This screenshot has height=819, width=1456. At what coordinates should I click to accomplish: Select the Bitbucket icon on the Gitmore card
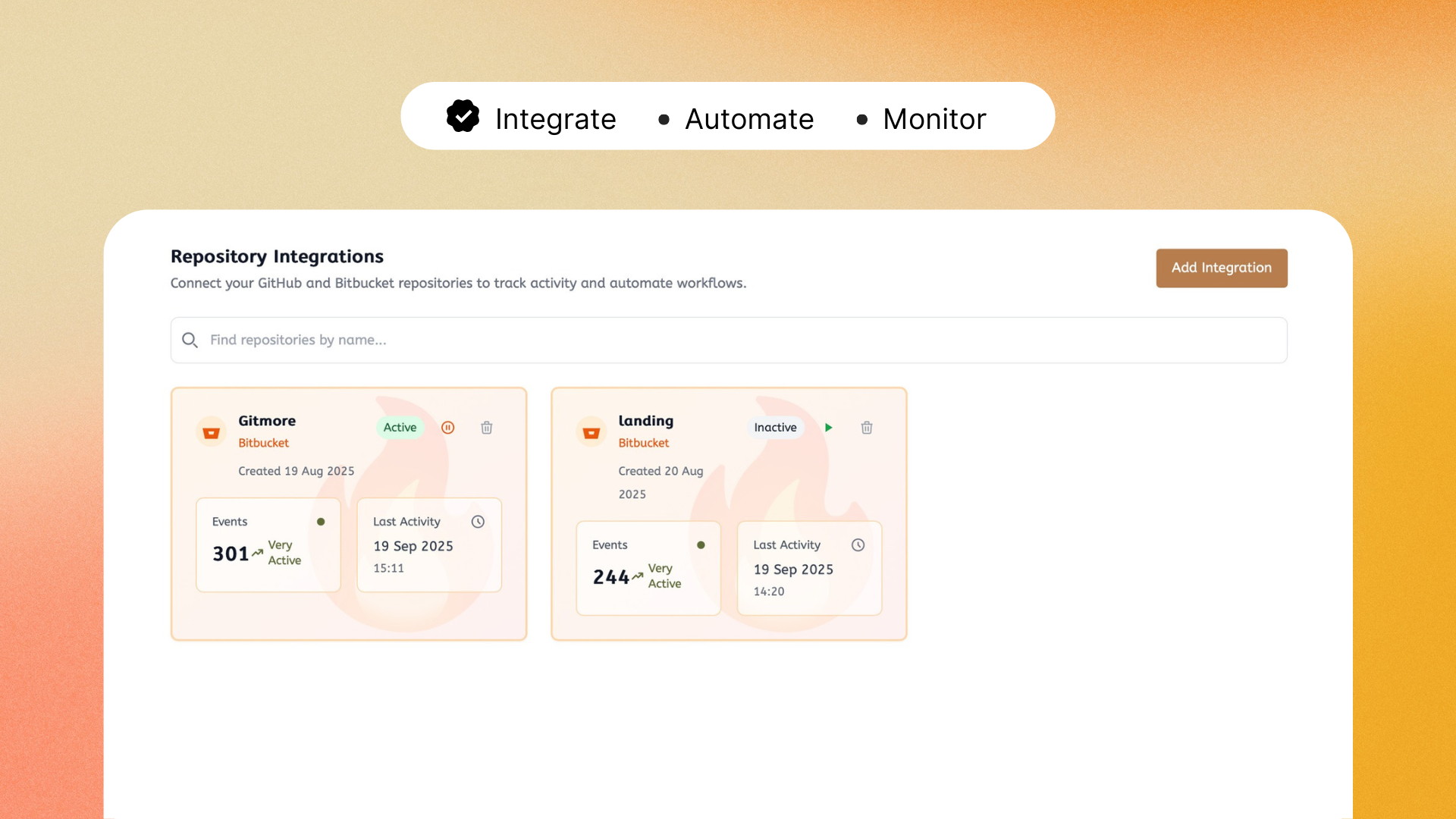click(211, 431)
